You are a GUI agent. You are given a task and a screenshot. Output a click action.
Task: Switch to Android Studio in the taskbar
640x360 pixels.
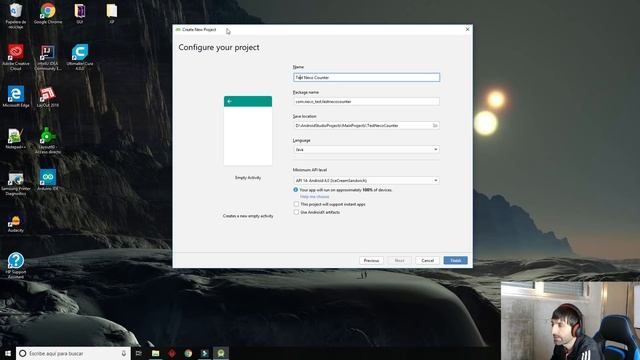[x=221, y=353]
